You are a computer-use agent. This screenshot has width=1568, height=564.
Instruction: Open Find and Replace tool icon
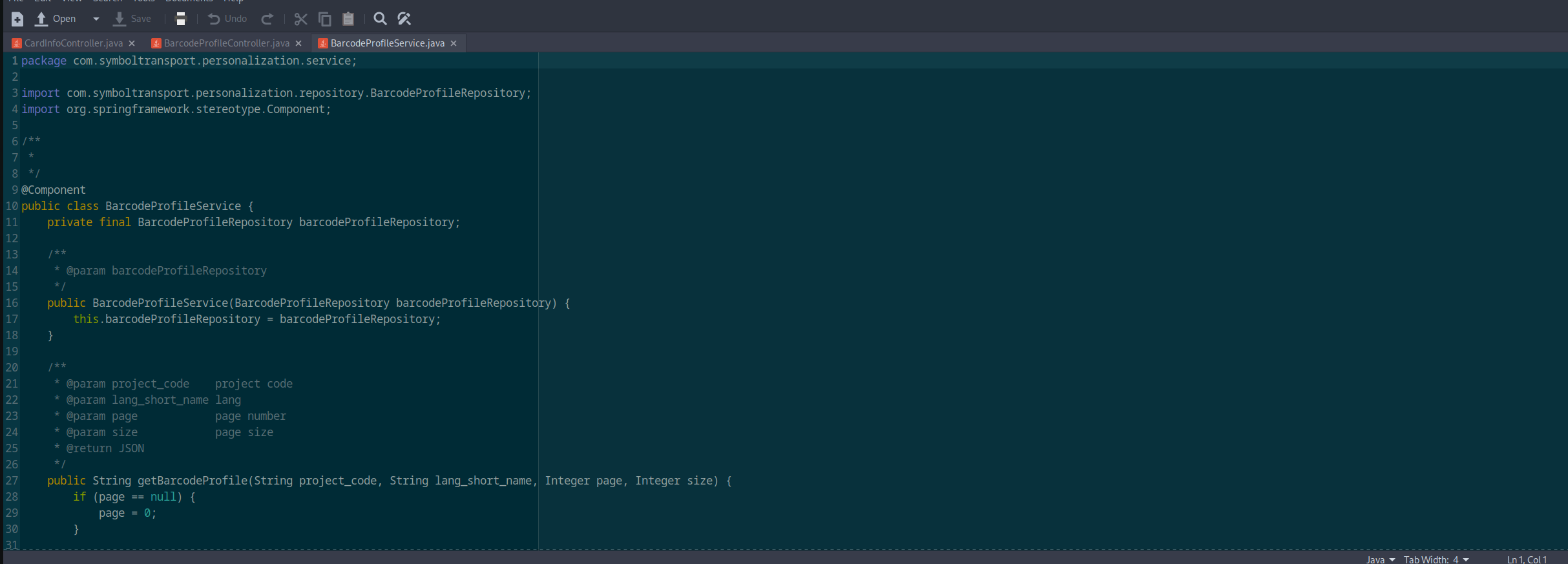tap(404, 19)
